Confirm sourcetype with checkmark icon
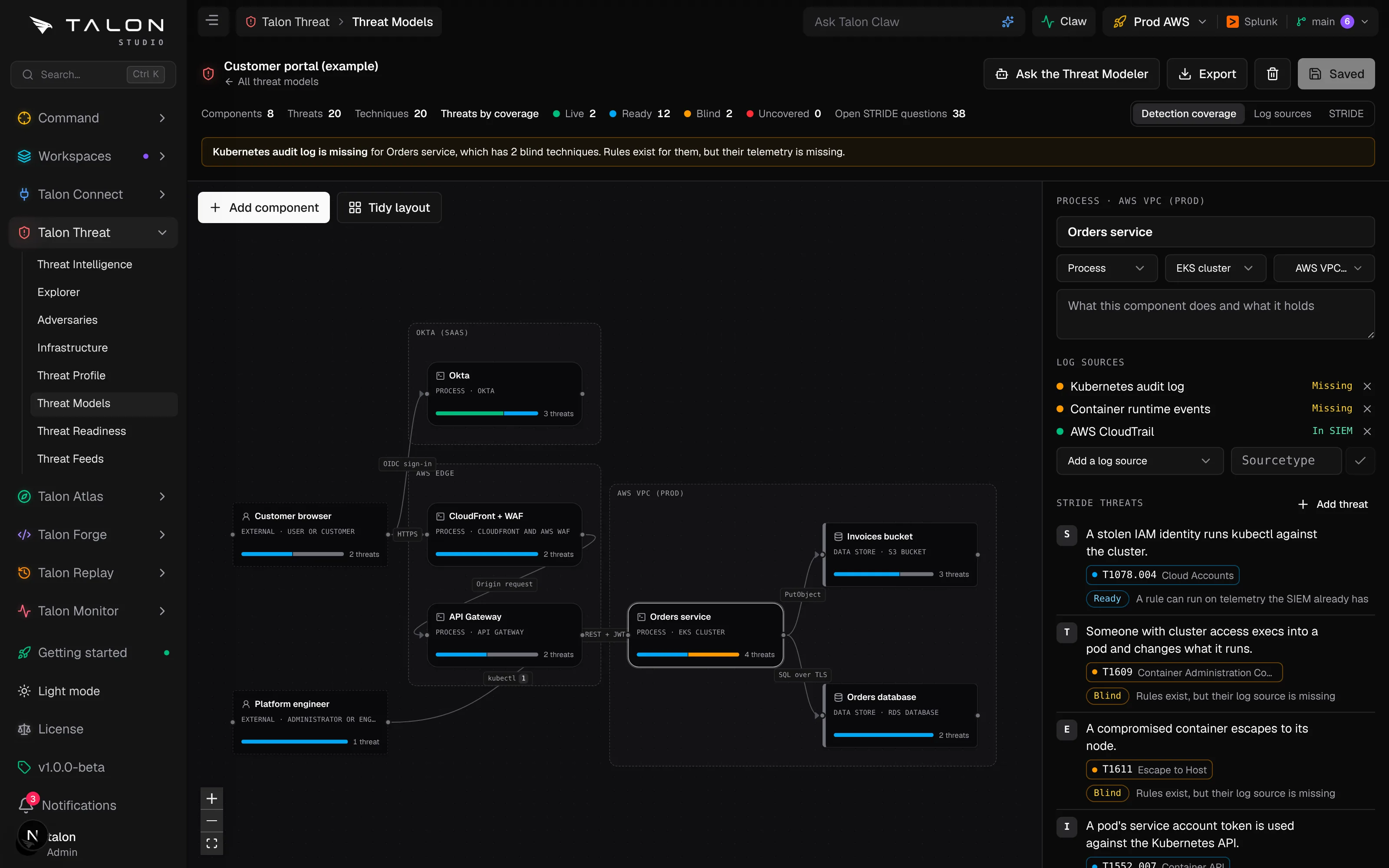This screenshot has width=1389, height=868. 1360,460
